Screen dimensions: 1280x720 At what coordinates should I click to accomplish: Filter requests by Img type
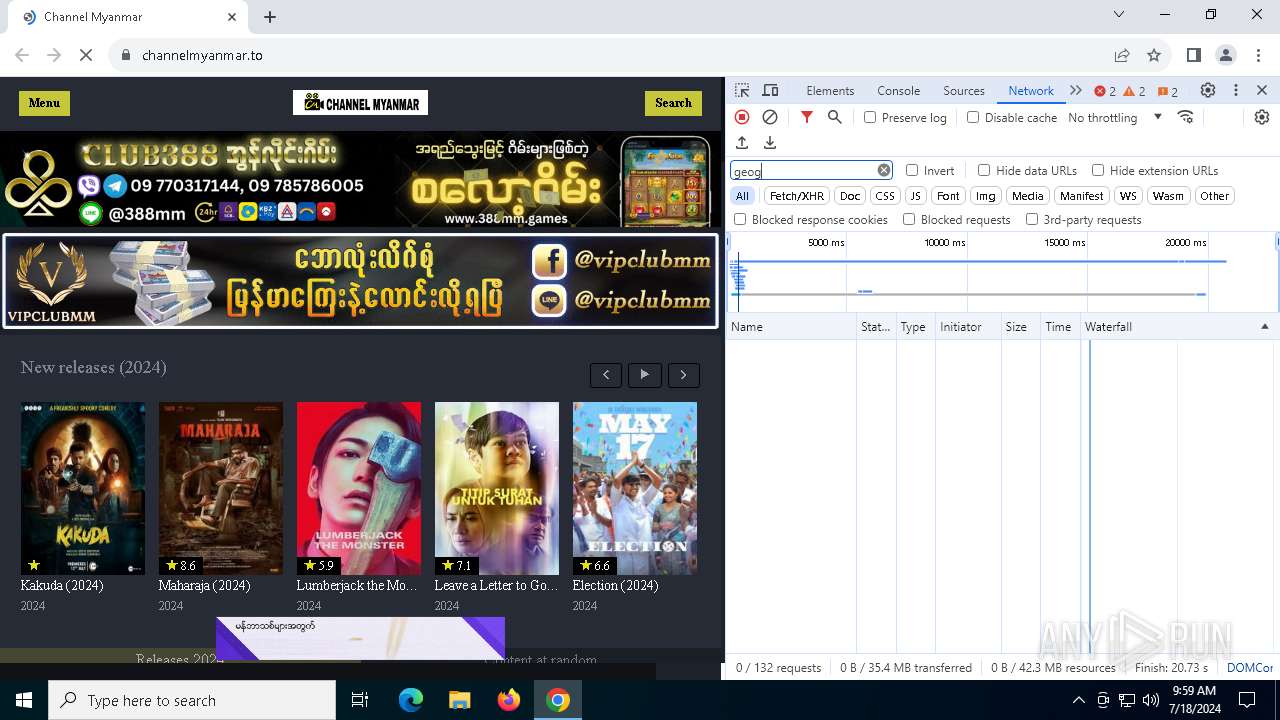coord(986,196)
